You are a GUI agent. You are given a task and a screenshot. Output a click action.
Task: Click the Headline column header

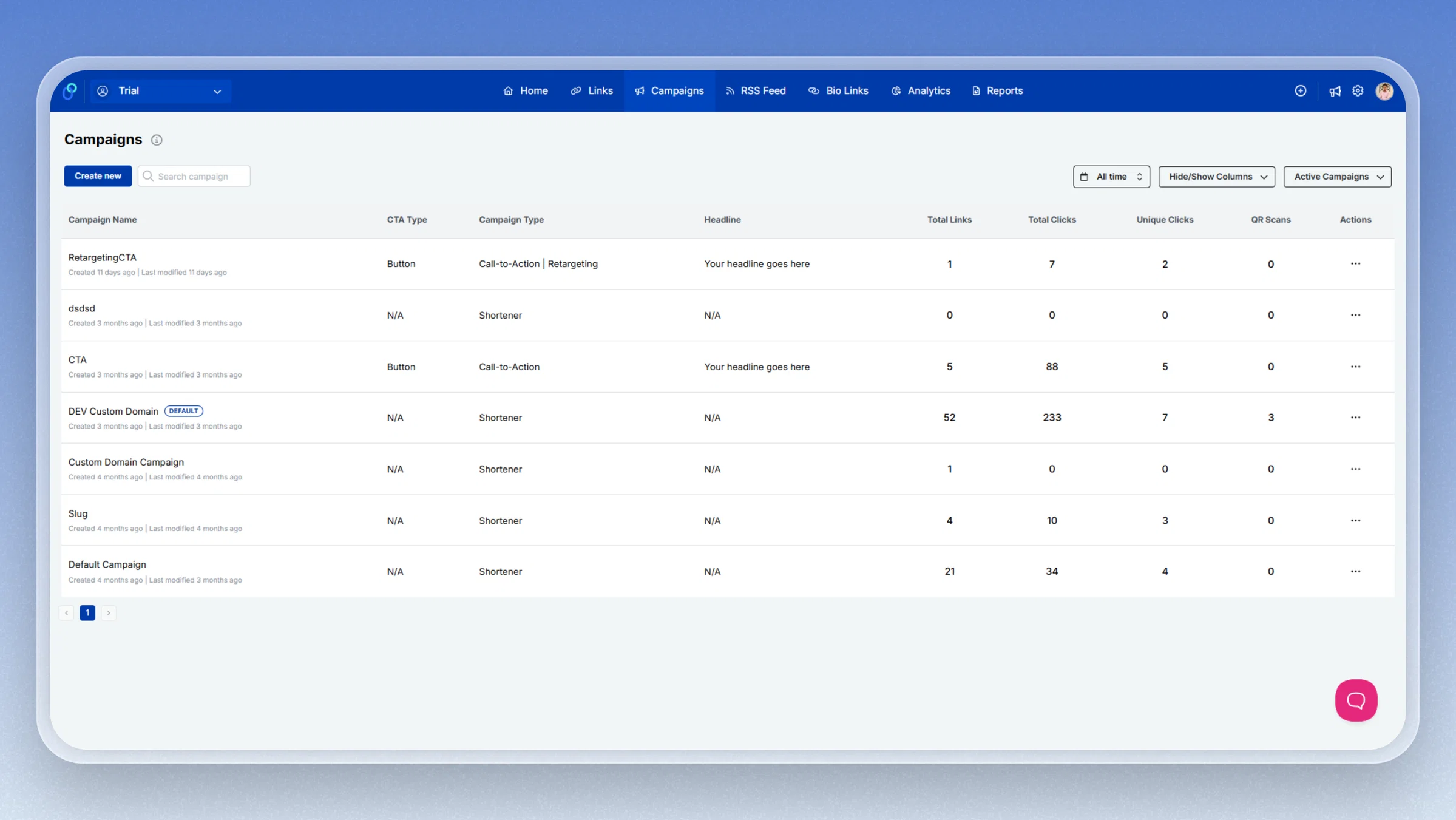(x=723, y=220)
